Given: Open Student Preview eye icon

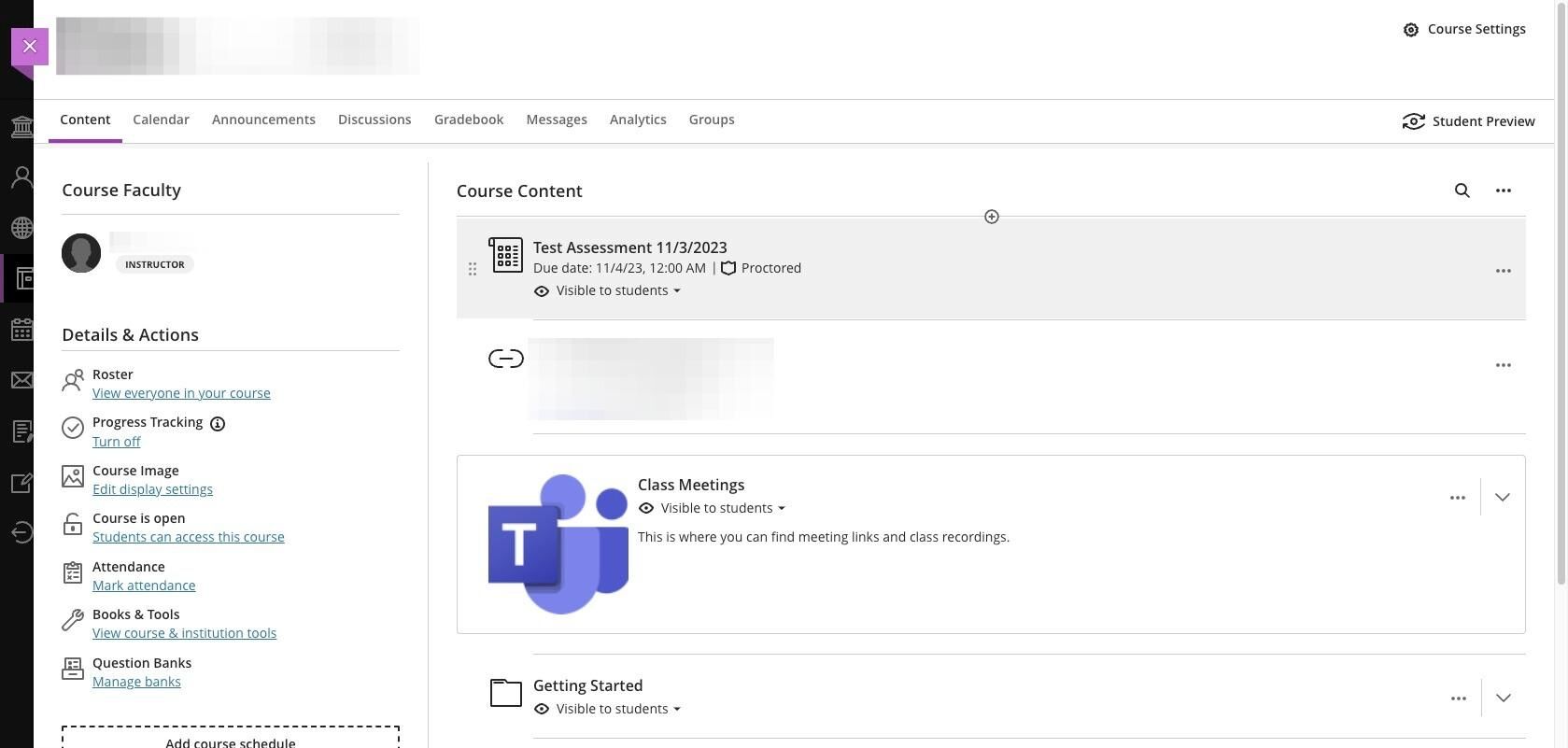Looking at the screenshot, I should pos(1414,121).
